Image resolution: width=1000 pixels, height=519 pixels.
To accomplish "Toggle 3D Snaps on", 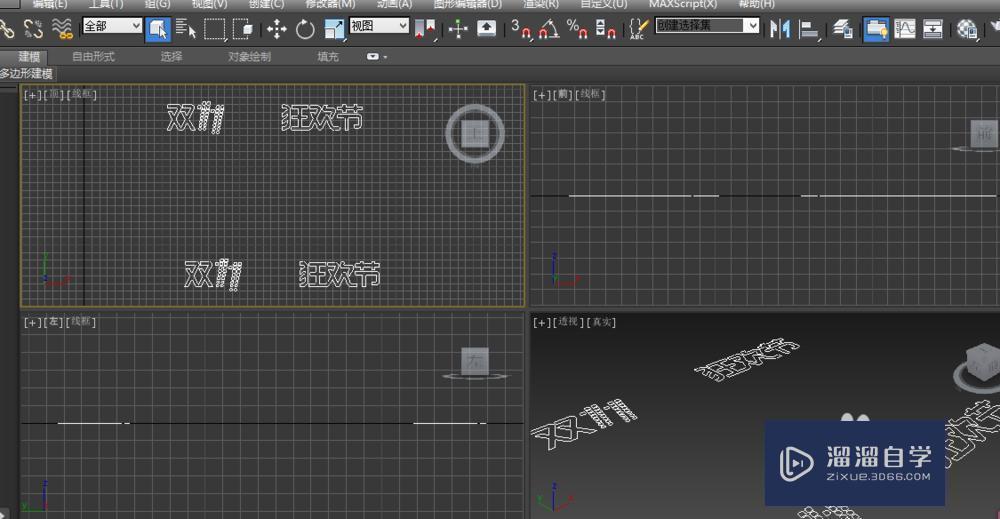I will tap(520, 29).
